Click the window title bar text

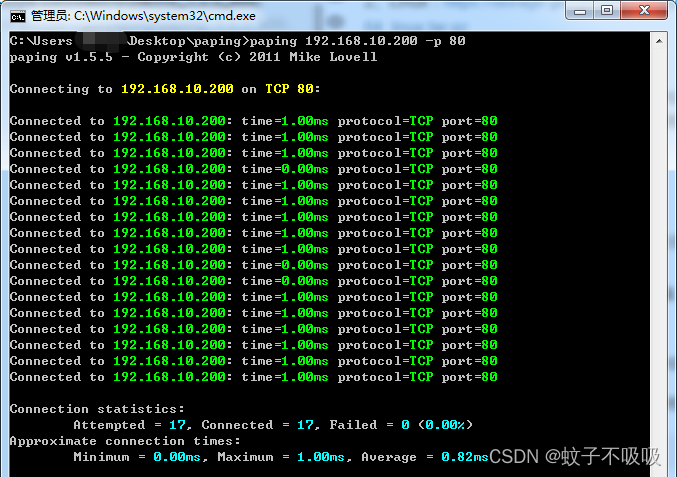click(143, 16)
